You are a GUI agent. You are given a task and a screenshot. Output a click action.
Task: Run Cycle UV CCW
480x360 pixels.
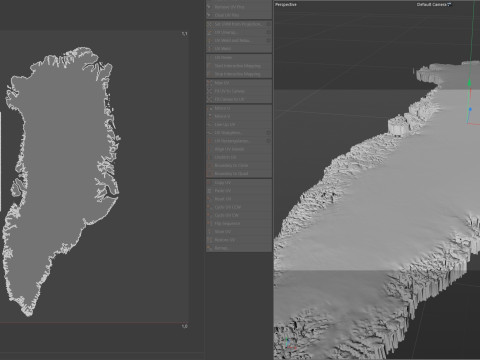239,207
